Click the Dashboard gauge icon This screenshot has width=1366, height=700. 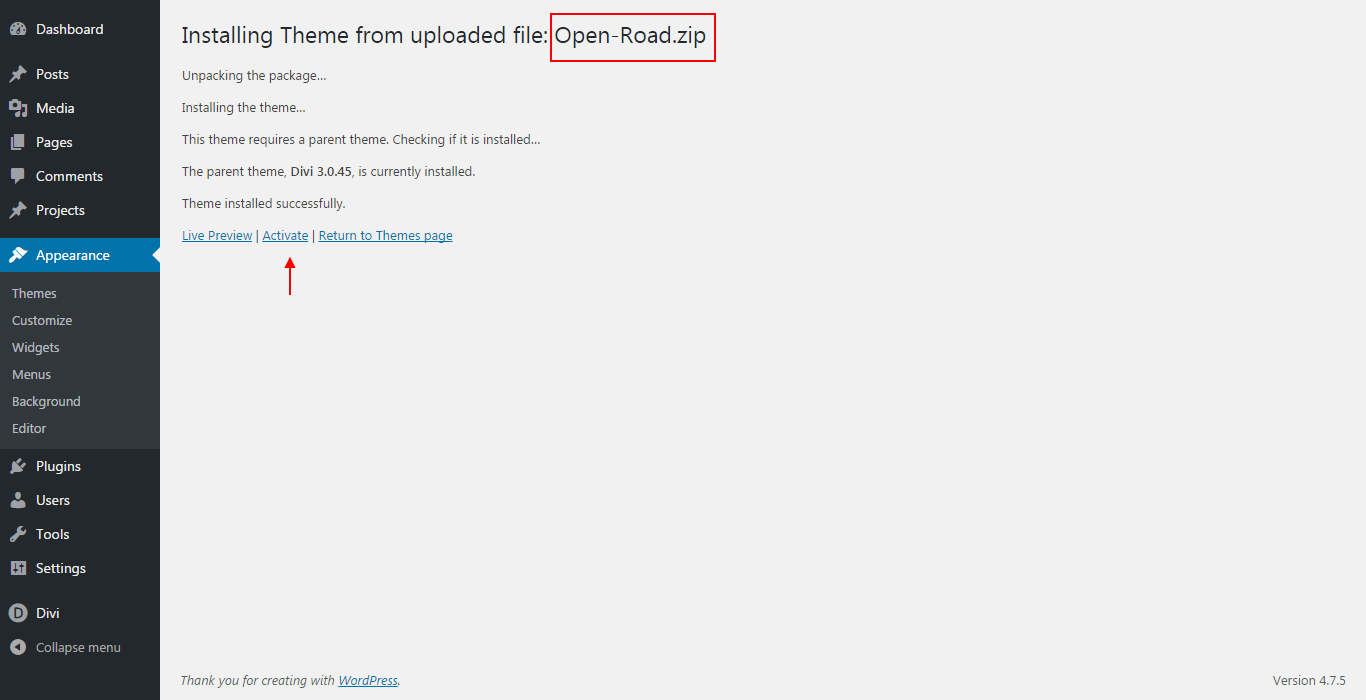tap(18, 29)
